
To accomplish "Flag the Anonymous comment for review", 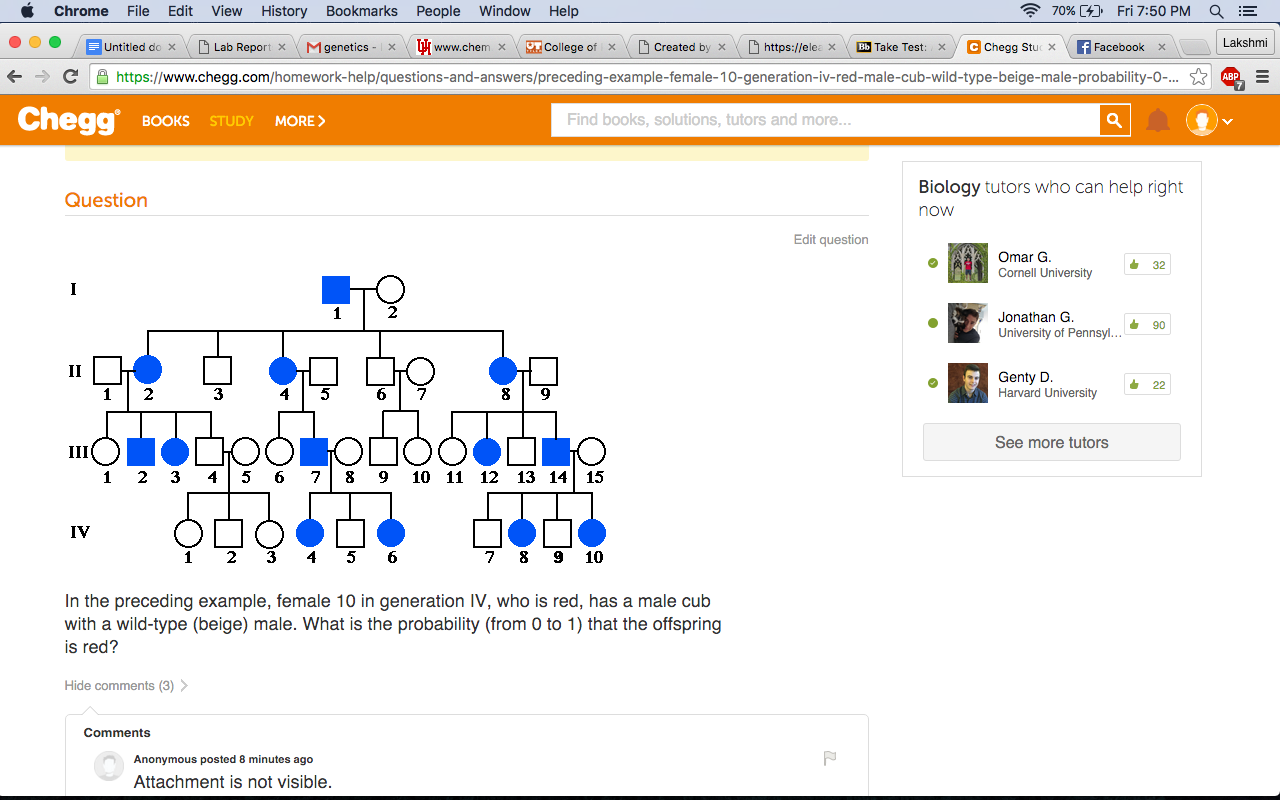I will click(x=829, y=758).
